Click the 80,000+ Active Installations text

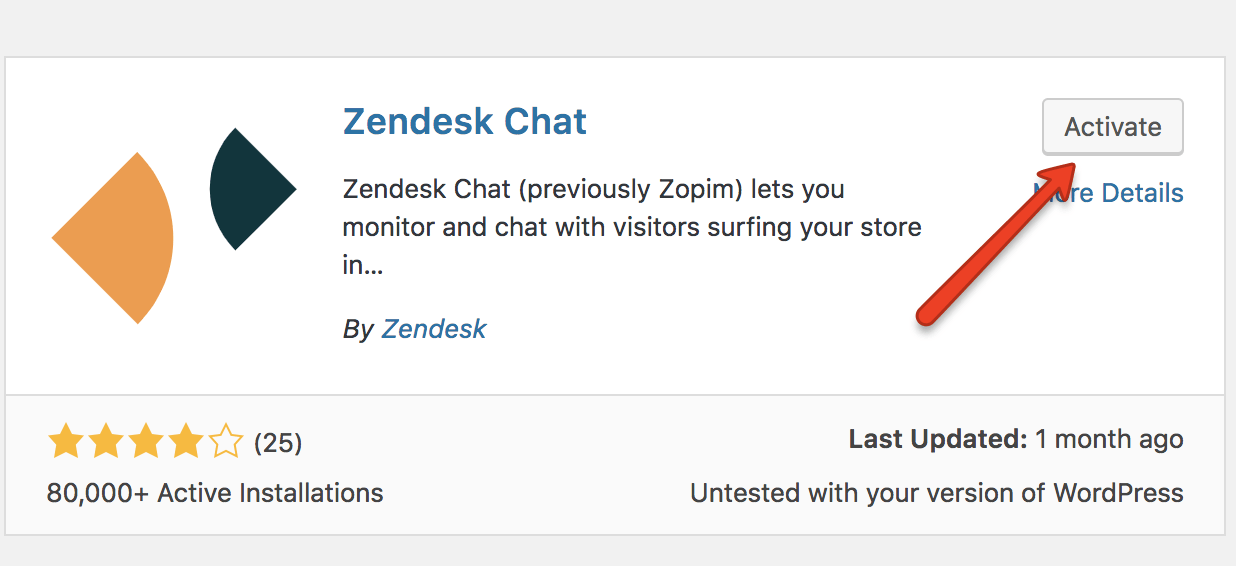[215, 493]
